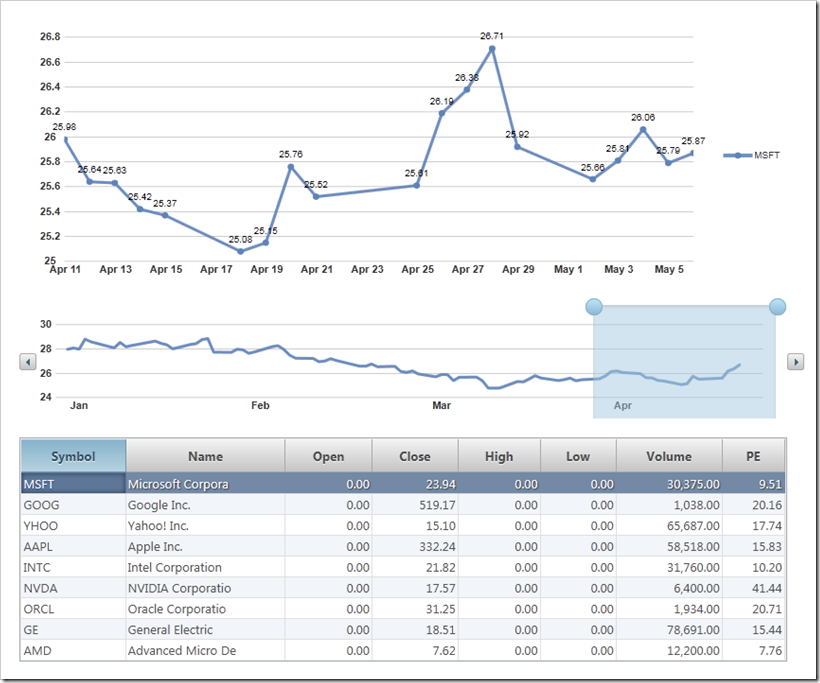Select the INTC row symbol
The width and height of the screenshot is (820, 683).
pos(73,567)
